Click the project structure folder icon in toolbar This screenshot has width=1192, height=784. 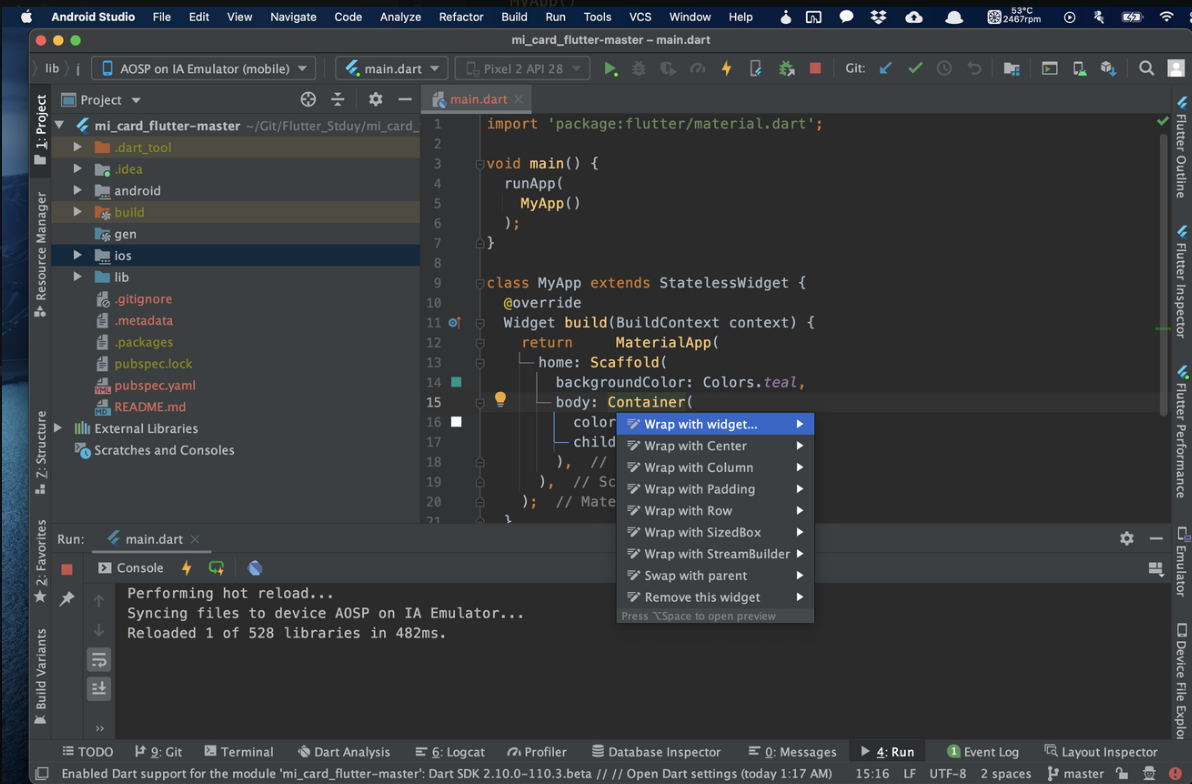tap(1011, 68)
